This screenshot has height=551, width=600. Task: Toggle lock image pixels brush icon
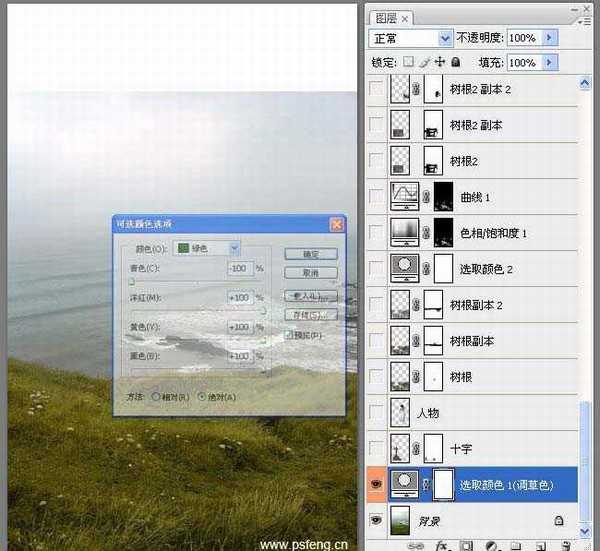[424, 62]
